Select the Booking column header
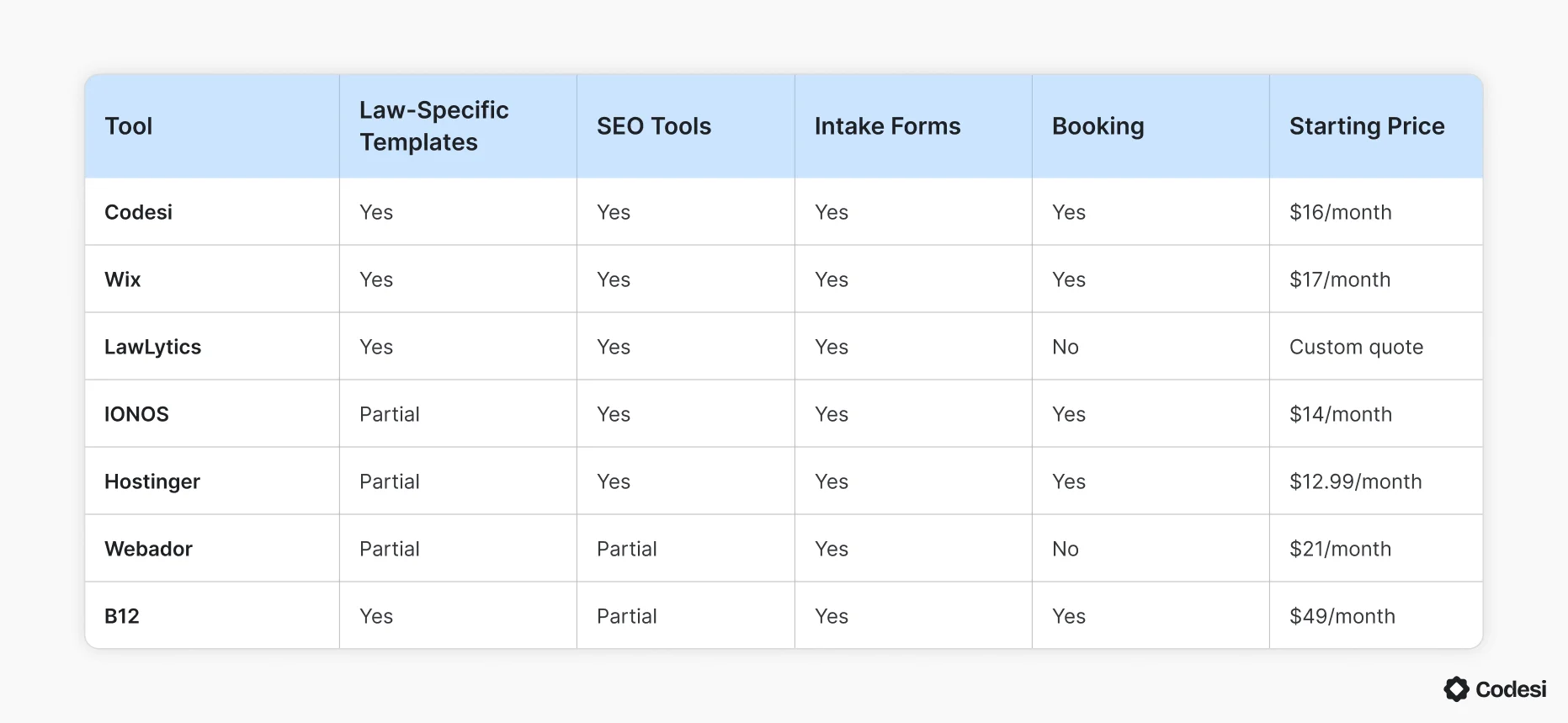The width and height of the screenshot is (1568, 723). point(1098,126)
